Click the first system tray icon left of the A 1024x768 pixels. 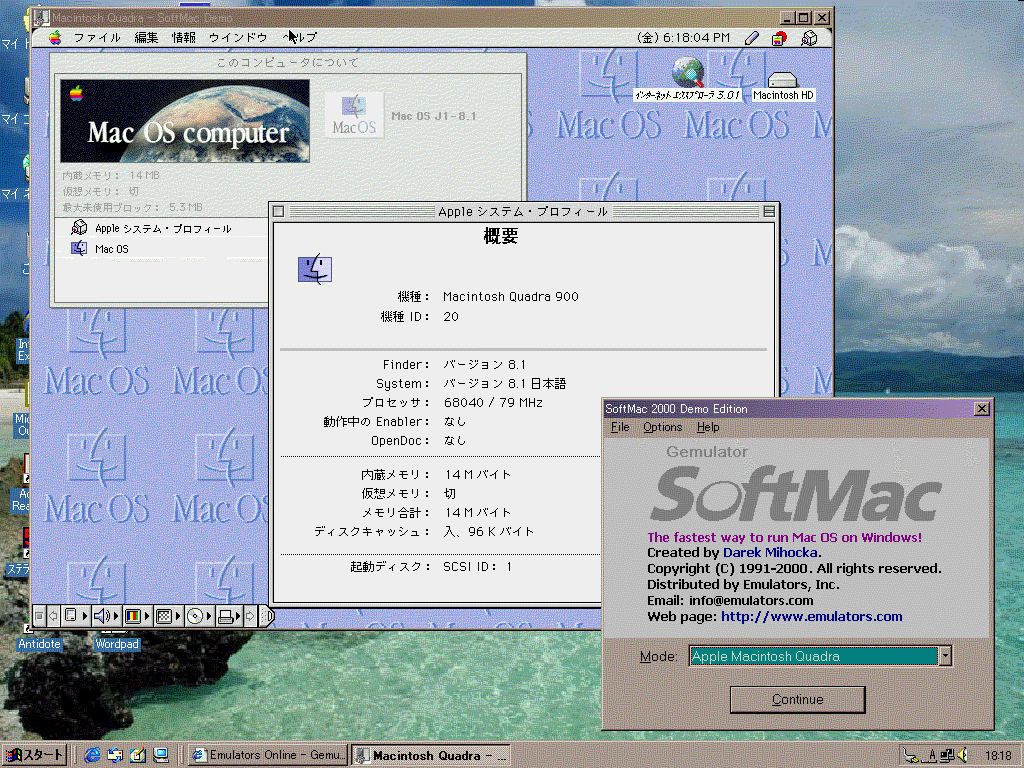pos(910,756)
